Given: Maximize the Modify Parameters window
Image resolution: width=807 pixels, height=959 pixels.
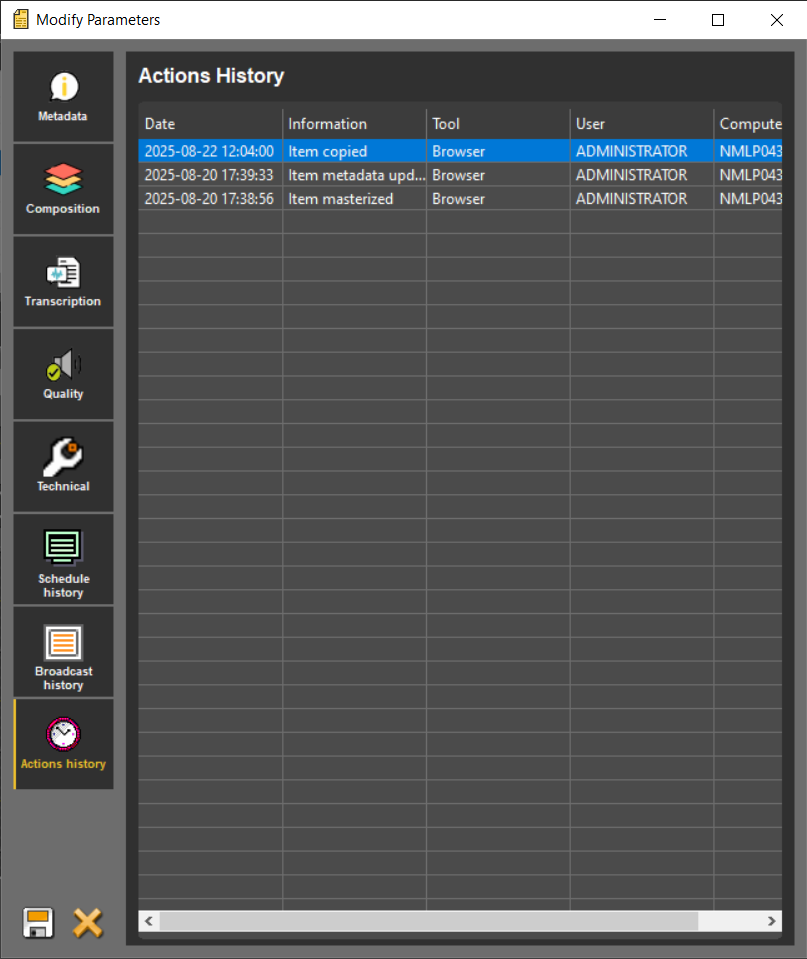Looking at the screenshot, I should point(718,20).
